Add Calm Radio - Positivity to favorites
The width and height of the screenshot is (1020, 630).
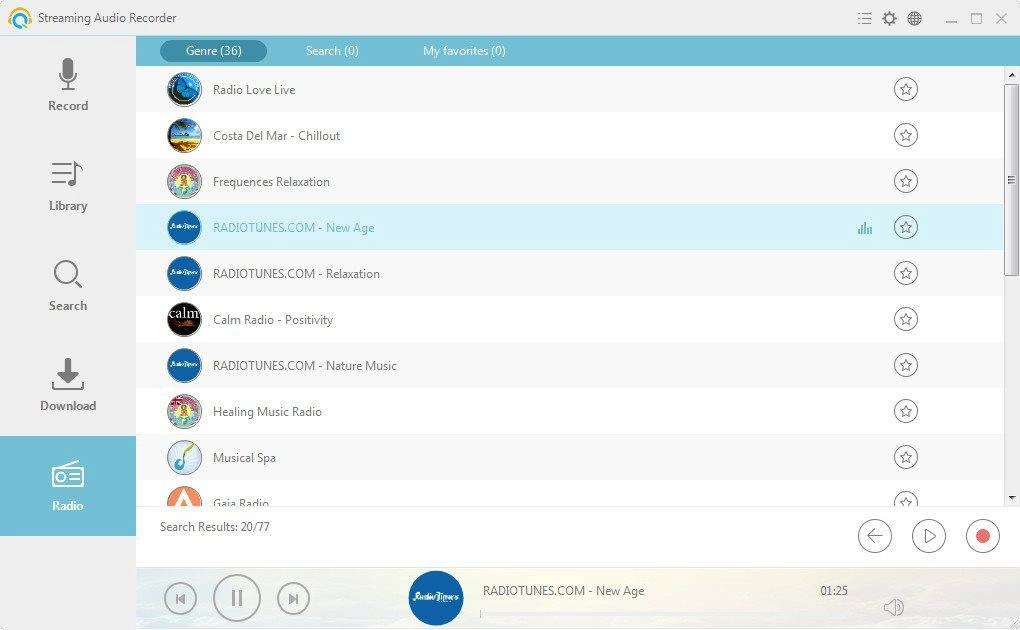click(x=906, y=319)
